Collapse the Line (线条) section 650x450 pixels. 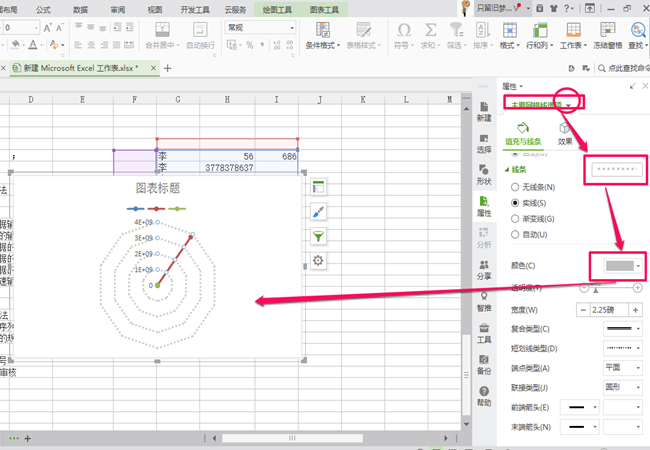click(x=507, y=169)
